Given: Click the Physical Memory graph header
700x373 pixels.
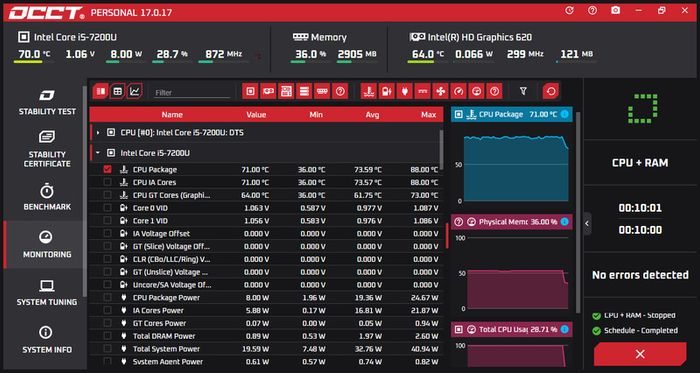Looking at the screenshot, I should (x=511, y=222).
